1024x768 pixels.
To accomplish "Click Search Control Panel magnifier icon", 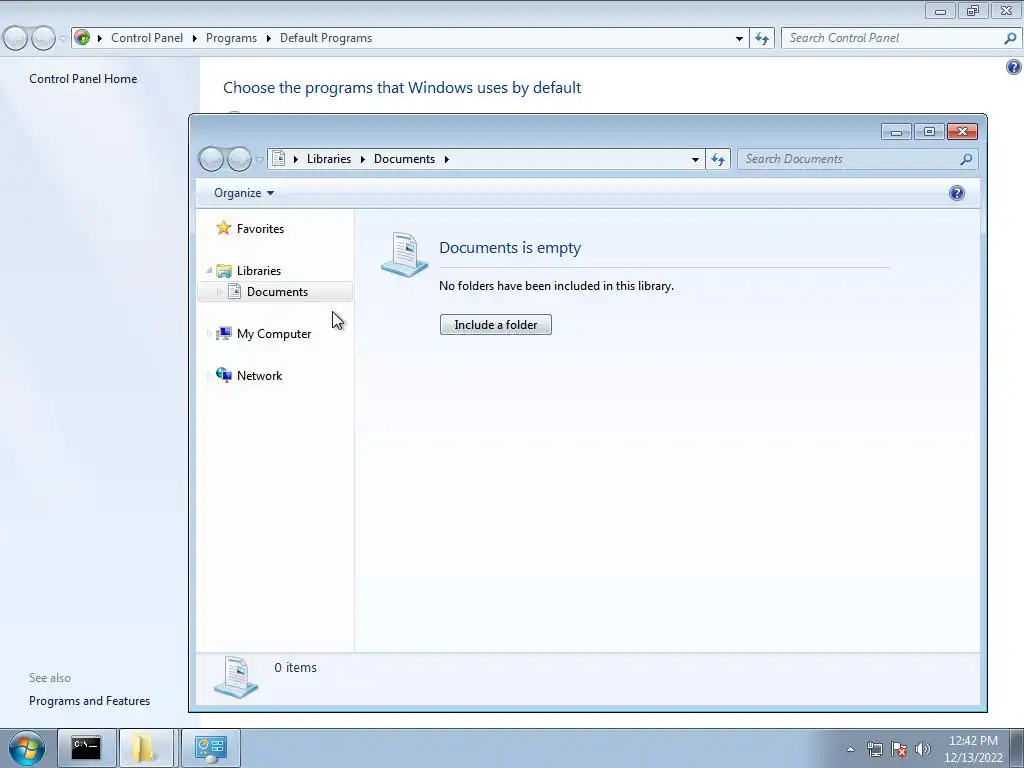I will 1010,38.
